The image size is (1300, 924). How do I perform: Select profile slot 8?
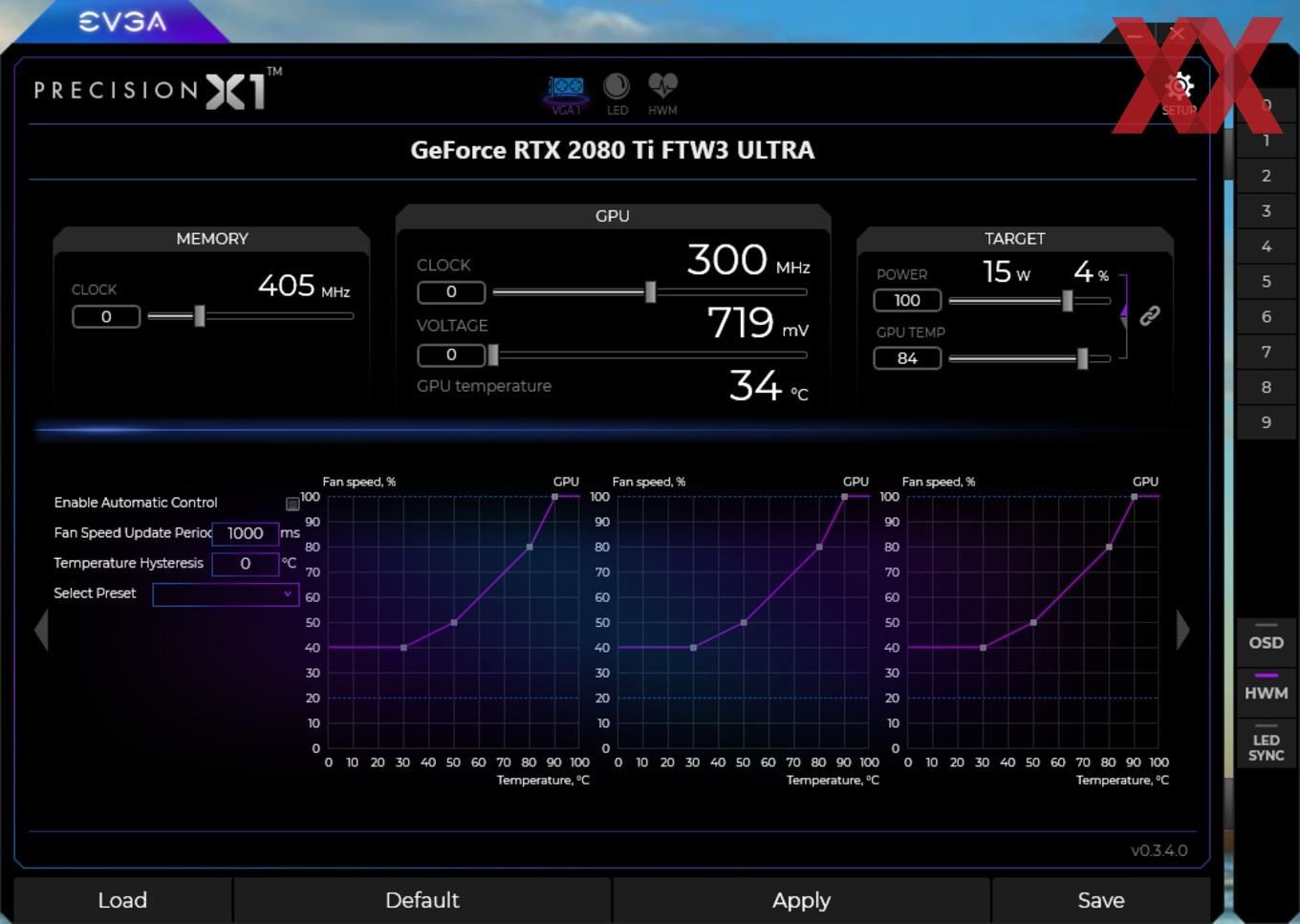click(1267, 387)
